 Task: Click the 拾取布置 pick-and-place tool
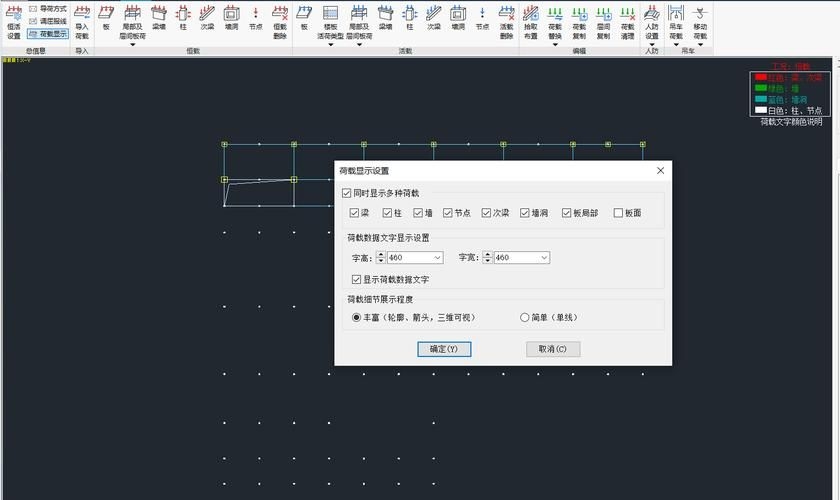click(x=531, y=23)
